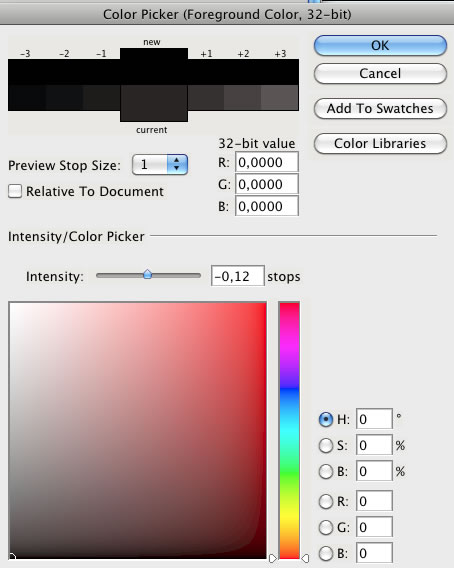Enable the Relative To Document checkbox
454x568 pixels.
click(15, 191)
